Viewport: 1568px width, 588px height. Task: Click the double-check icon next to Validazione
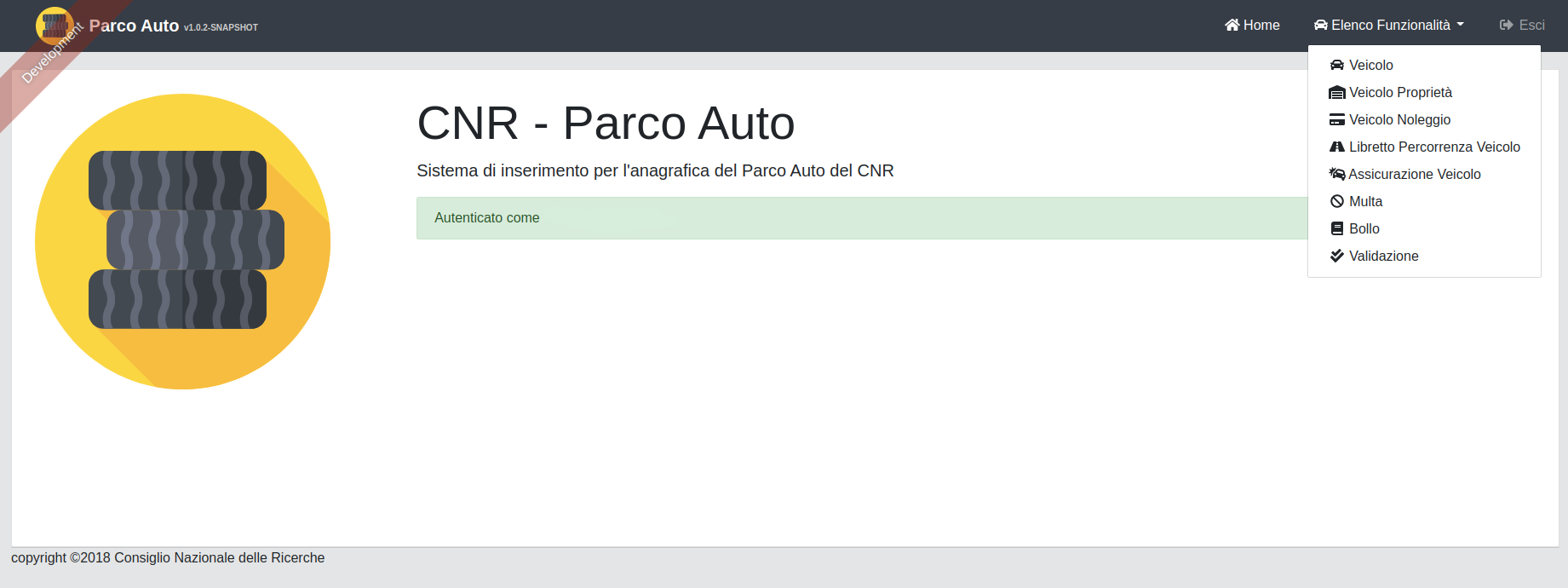1337,256
